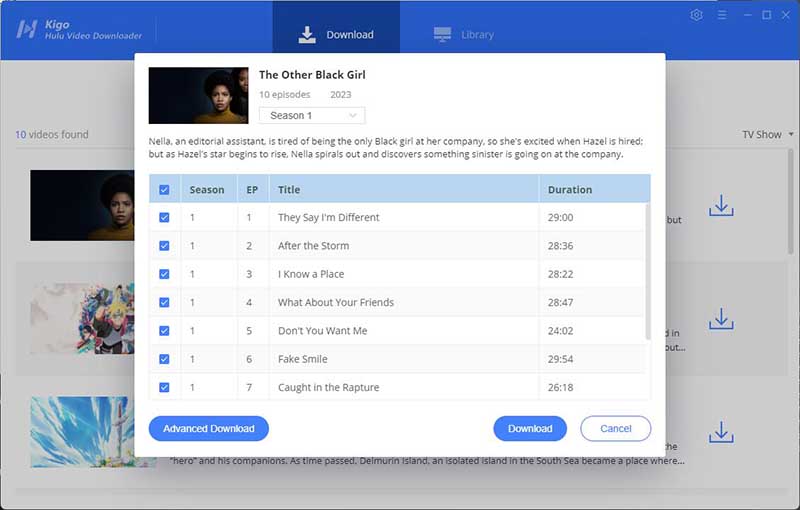Image resolution: width=800 pixels, height=510 pixels.
Task: Open the hamburger menu icon
Action: [x=721, y=15]
